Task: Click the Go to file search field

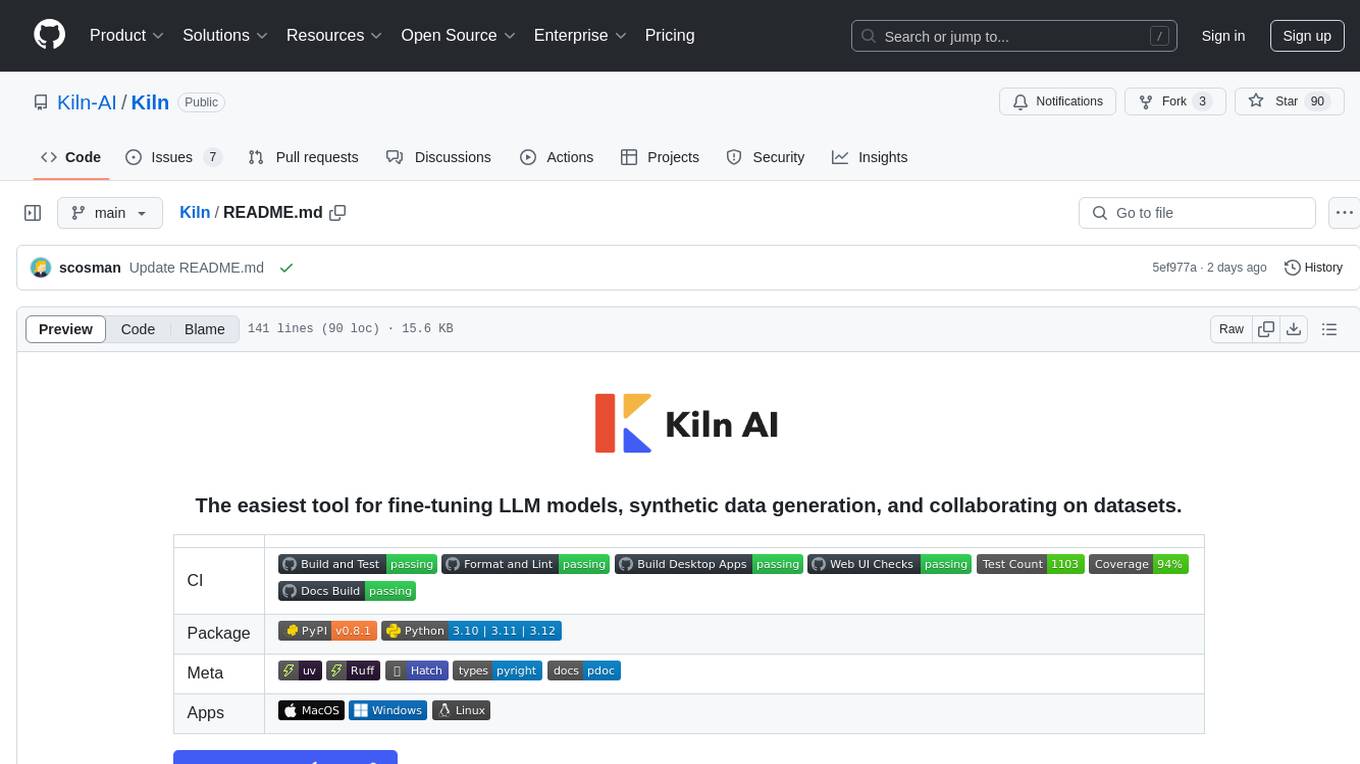Action: pos(1197,213)
